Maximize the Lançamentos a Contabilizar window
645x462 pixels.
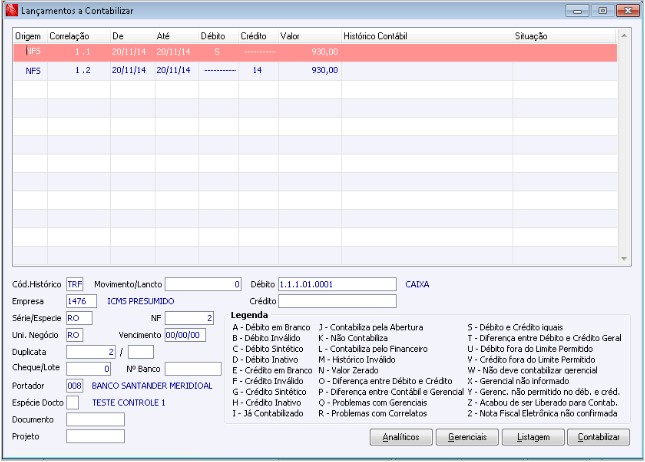(x=602, y=10)
